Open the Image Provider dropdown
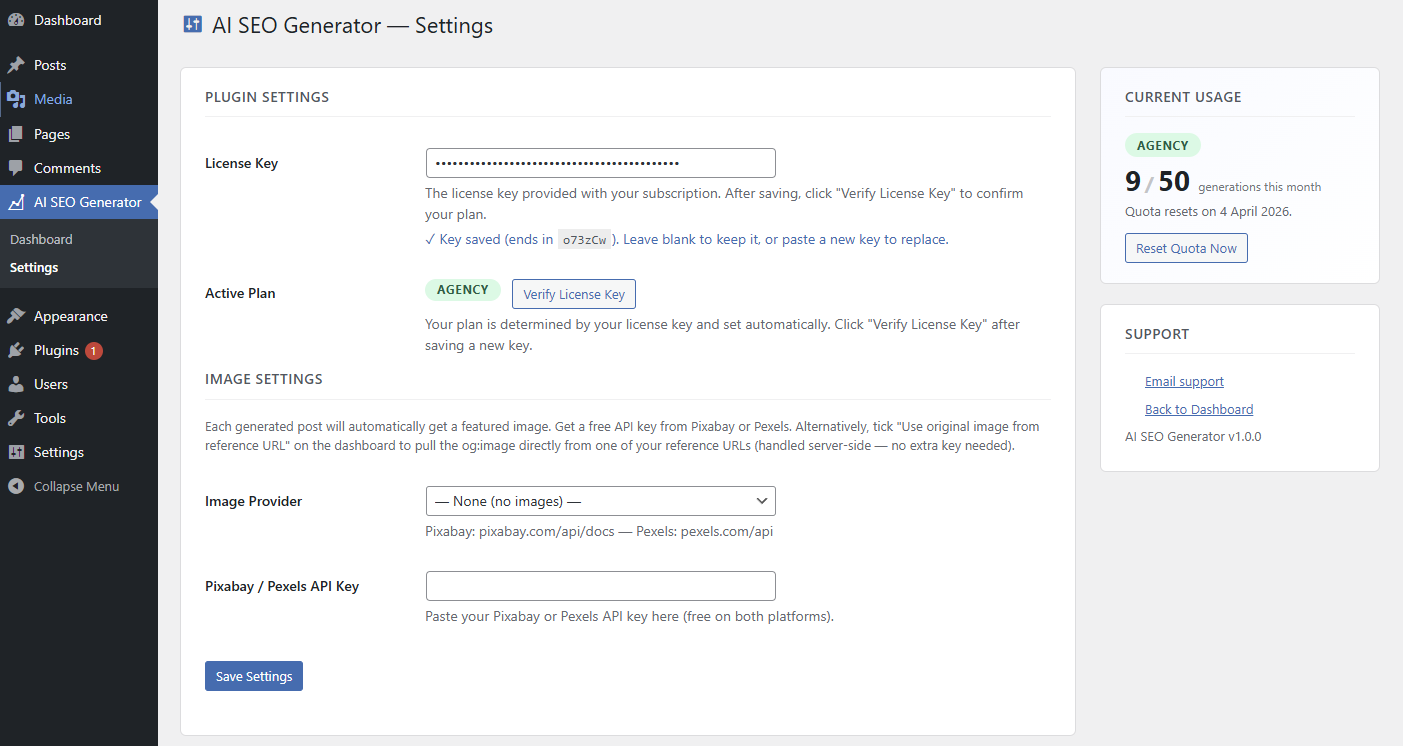Viewport: 1403px width, 746px height. click(600, 500)
